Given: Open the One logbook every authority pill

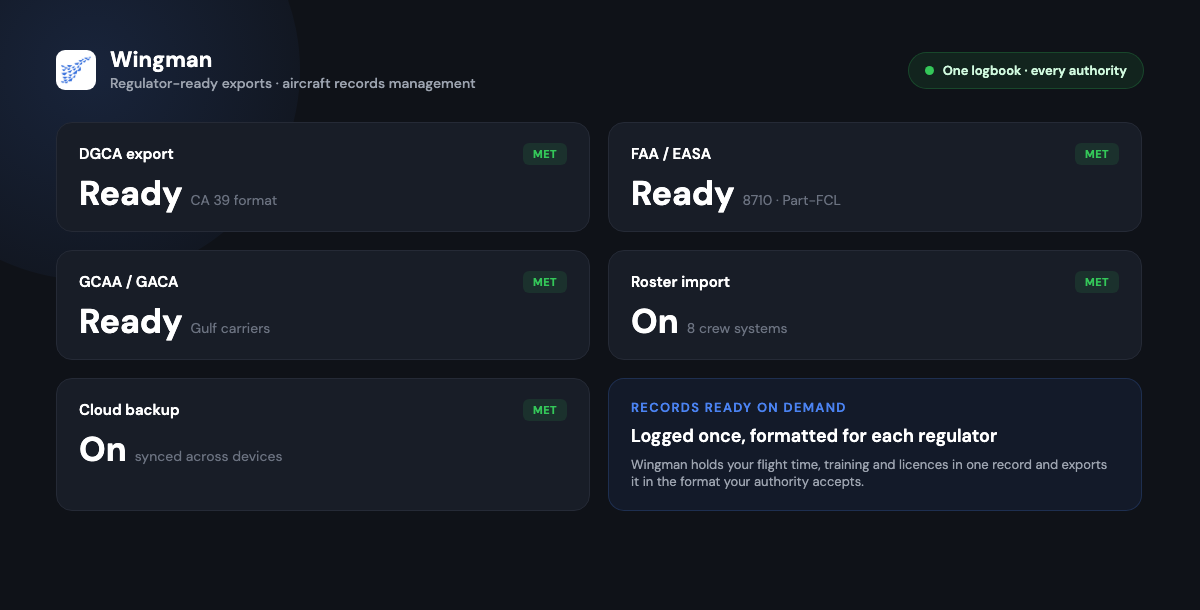Looking at the screenshot, I should pos(1025,71).
